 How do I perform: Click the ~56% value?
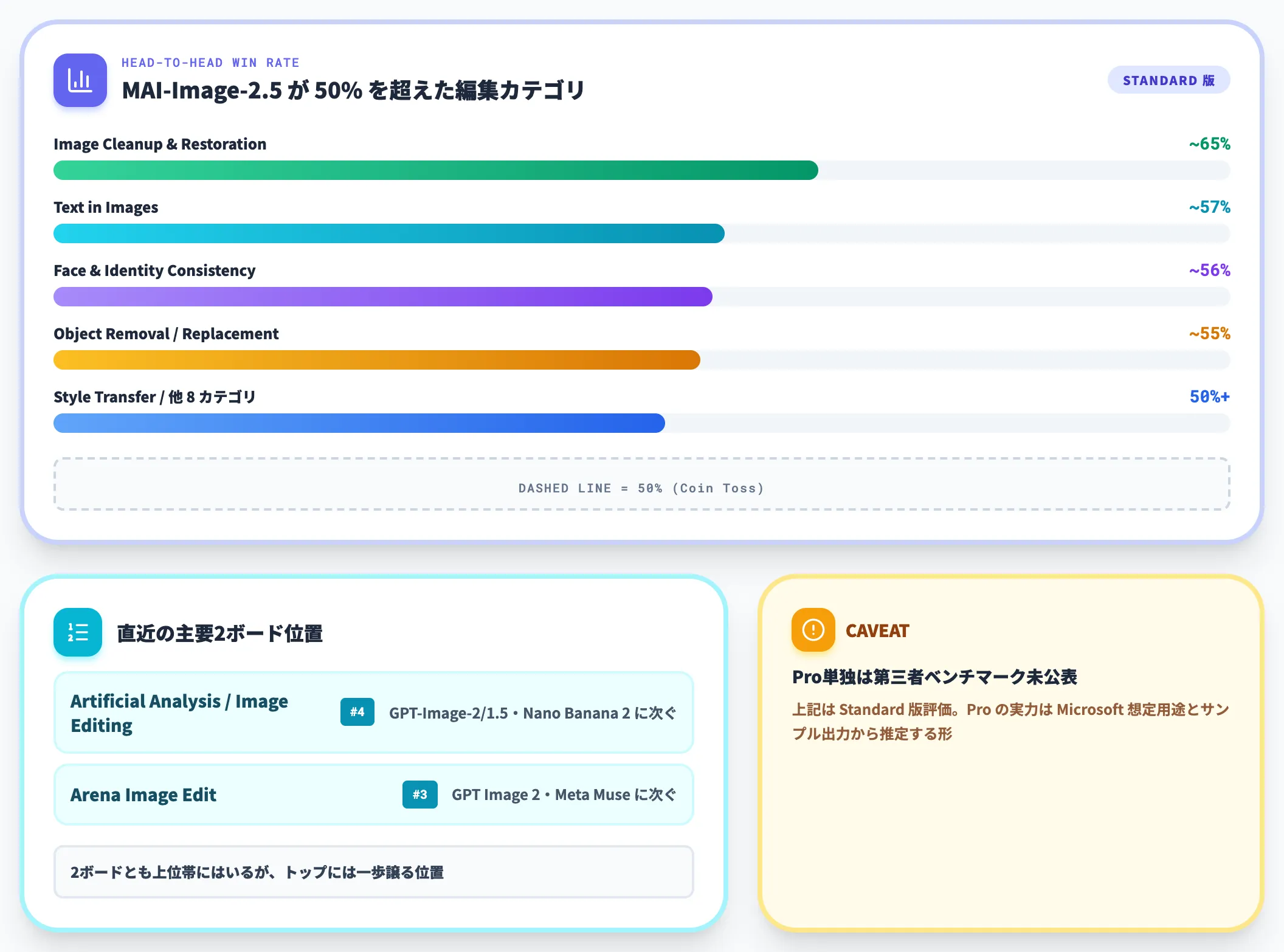click(x=1209, y=271)
